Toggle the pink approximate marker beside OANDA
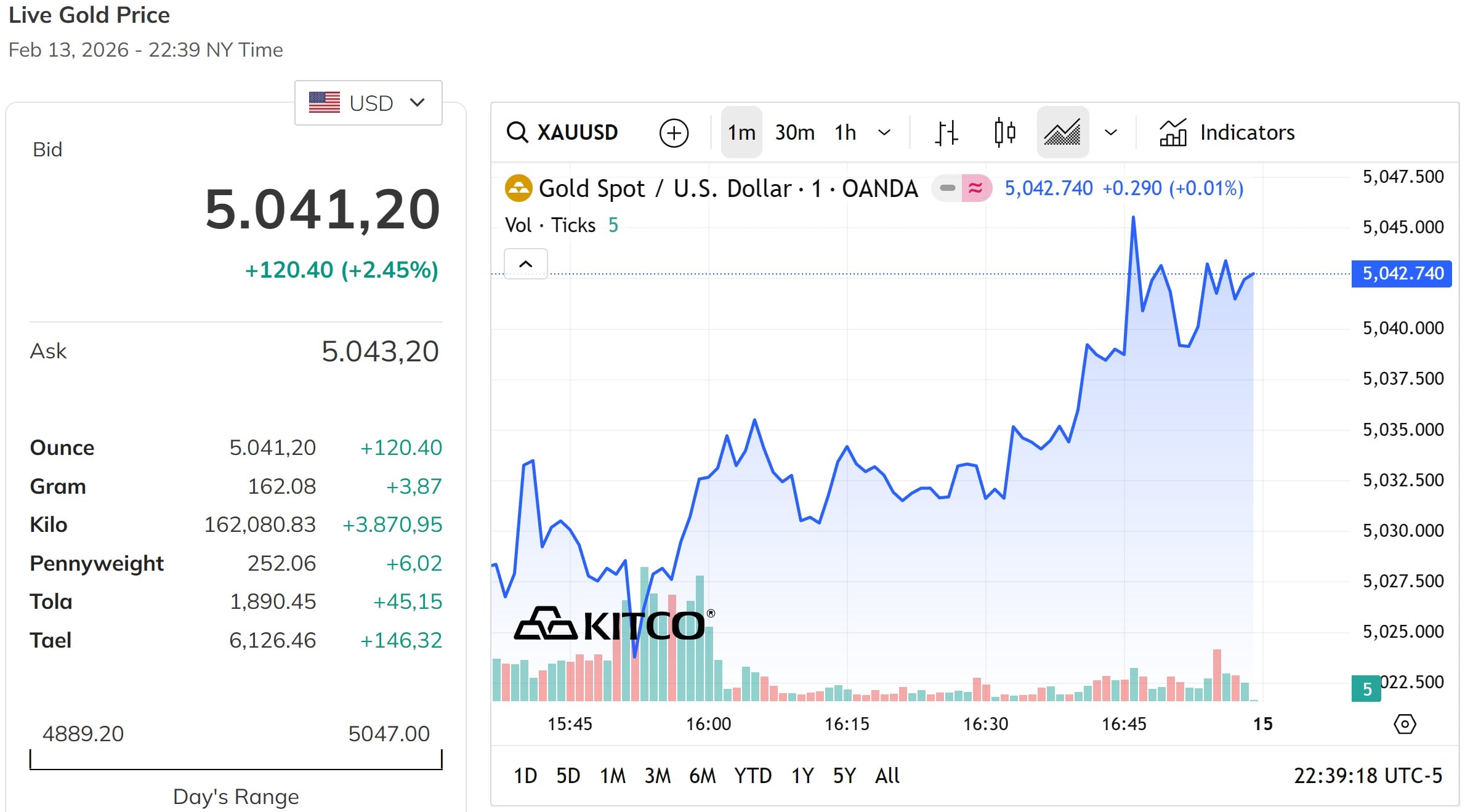Viewport: 1465px width, 812px height. [x=975, y=188]
